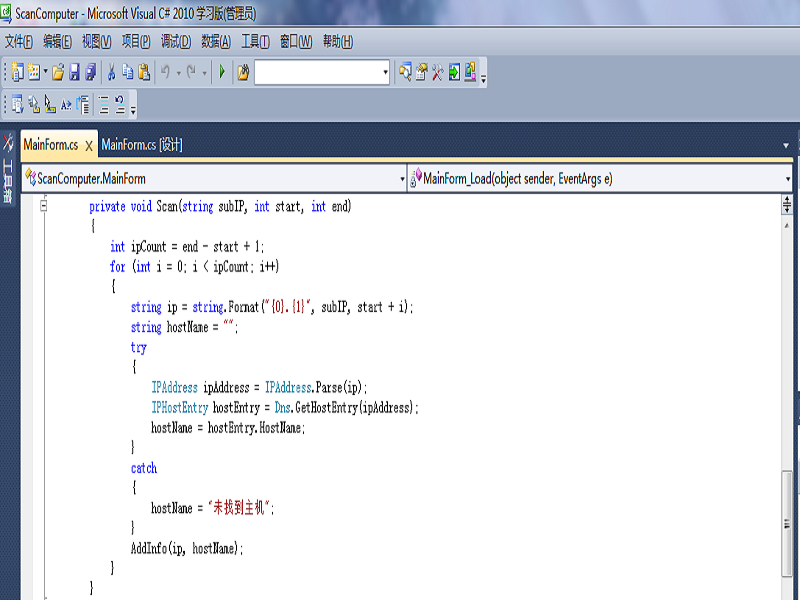Save the file with the floppy icon
The image size is (800, 600).
74,72
